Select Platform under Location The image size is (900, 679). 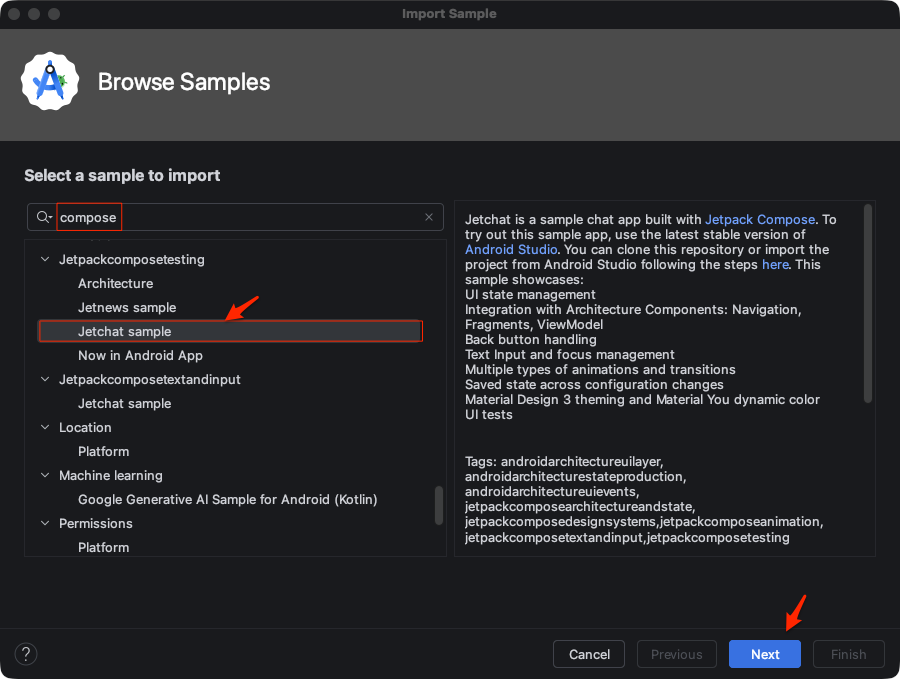(x=103, y=452)
